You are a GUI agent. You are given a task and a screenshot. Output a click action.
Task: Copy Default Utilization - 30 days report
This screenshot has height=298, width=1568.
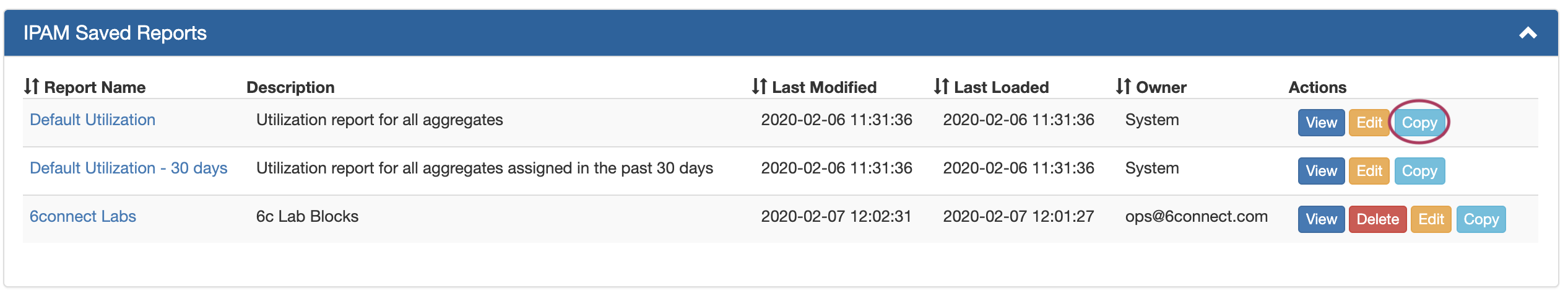point(1419,171)
